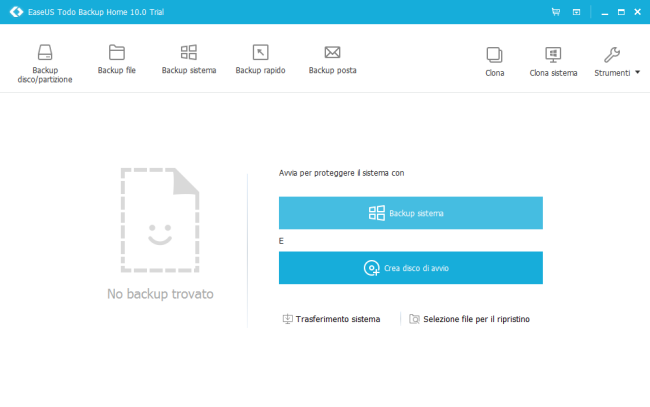Click the title bar menu box icon
Viewport: 650px width, 407px height.
[576, 12]
